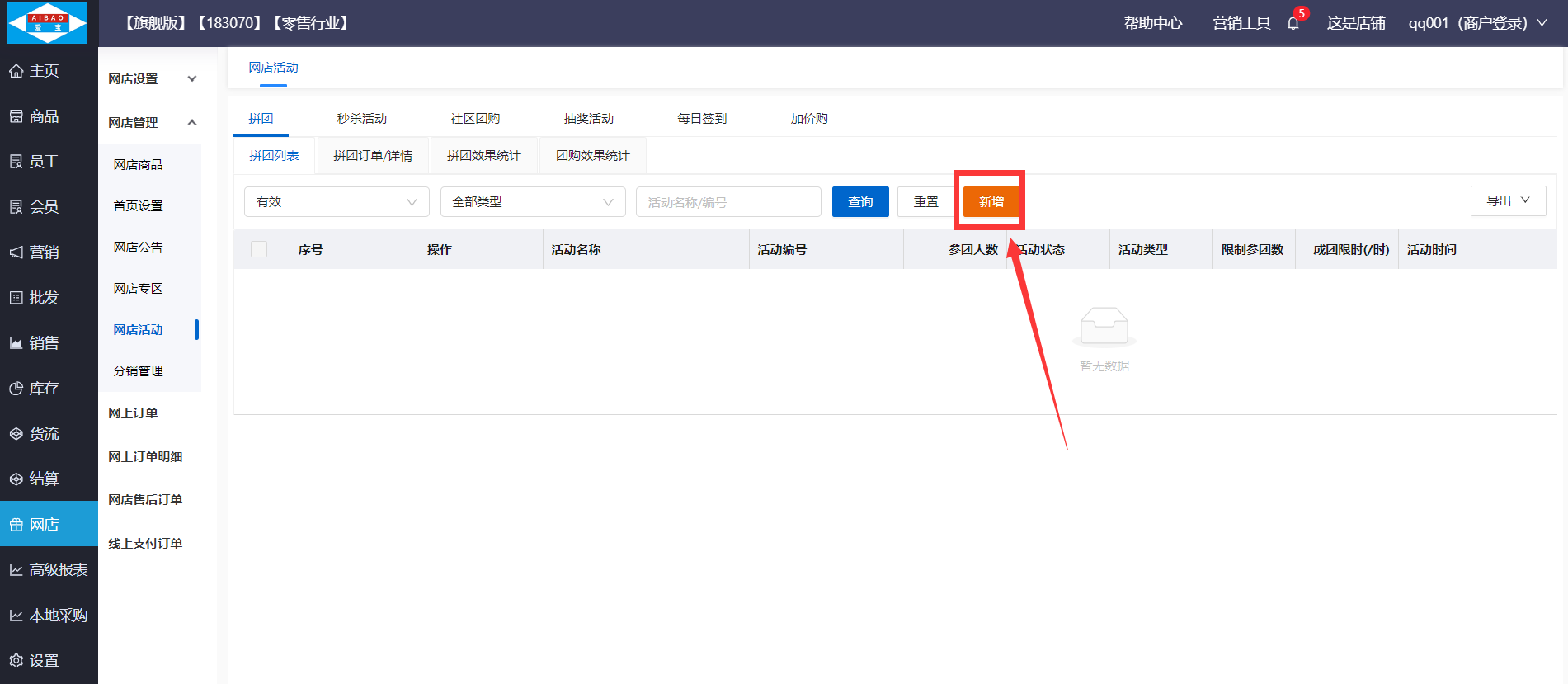Select the 营销 megaphone sidebar icon

(16, 252)
